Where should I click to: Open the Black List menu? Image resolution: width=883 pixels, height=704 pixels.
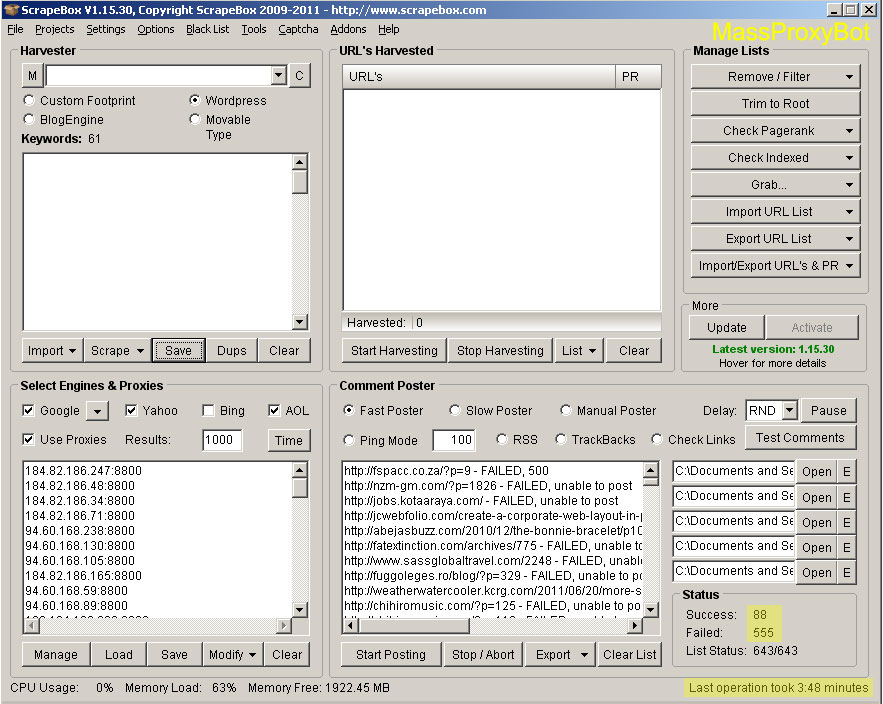(x=207, y=29)
